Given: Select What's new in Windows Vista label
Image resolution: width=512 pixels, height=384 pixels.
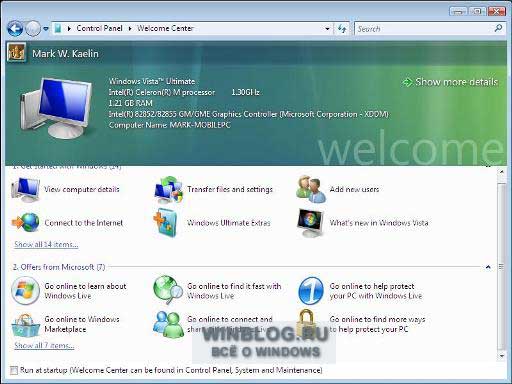Looking at the screenshot, I should coord(379,223).
